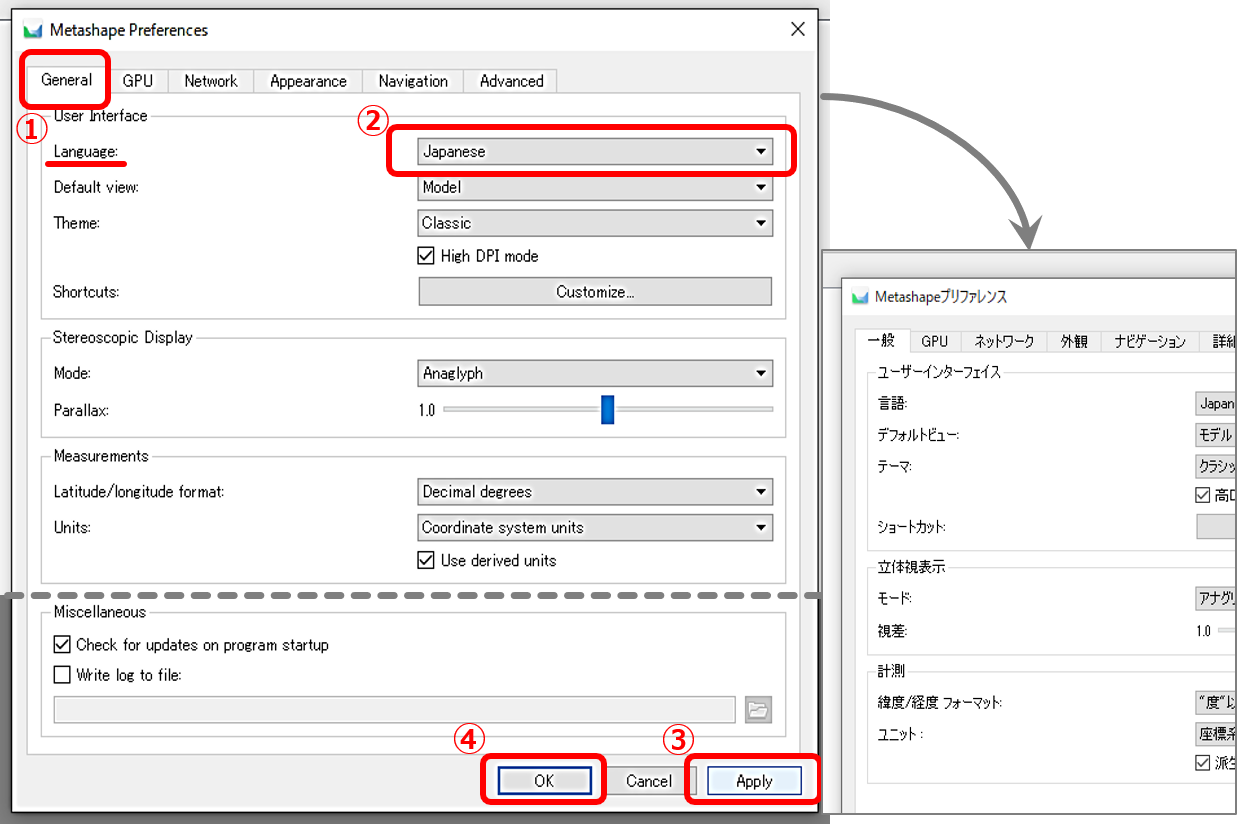Open the Units dropdown showing Coordinate system units

pos(595,527)
